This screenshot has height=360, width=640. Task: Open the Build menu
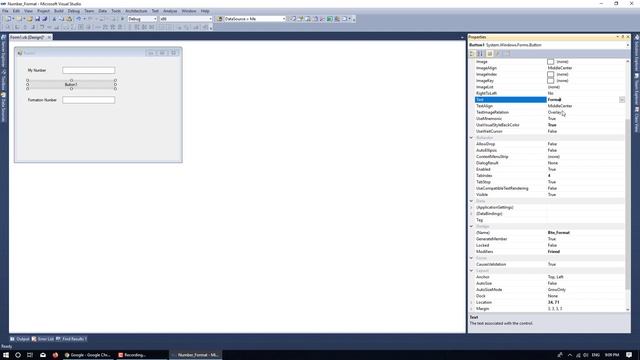point(59,11)
